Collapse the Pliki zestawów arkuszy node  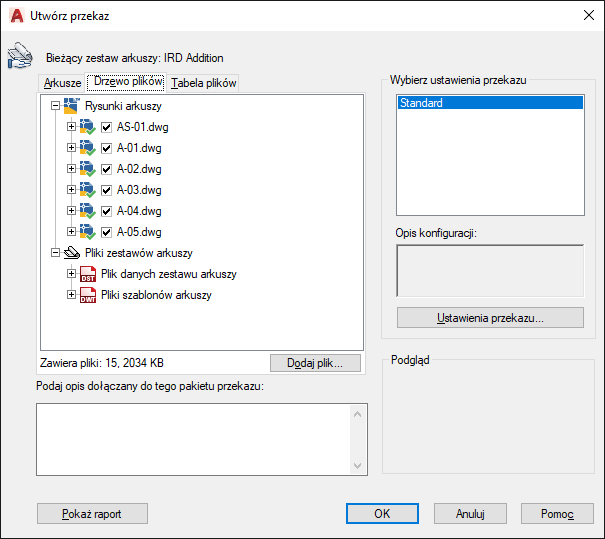56,253
